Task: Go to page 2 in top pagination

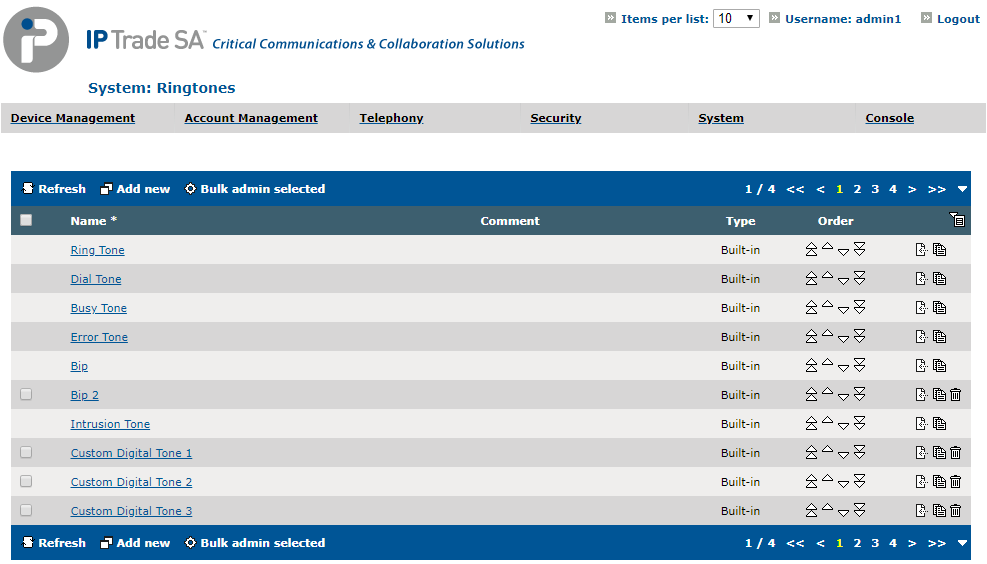Action: [x=857, y=189]
